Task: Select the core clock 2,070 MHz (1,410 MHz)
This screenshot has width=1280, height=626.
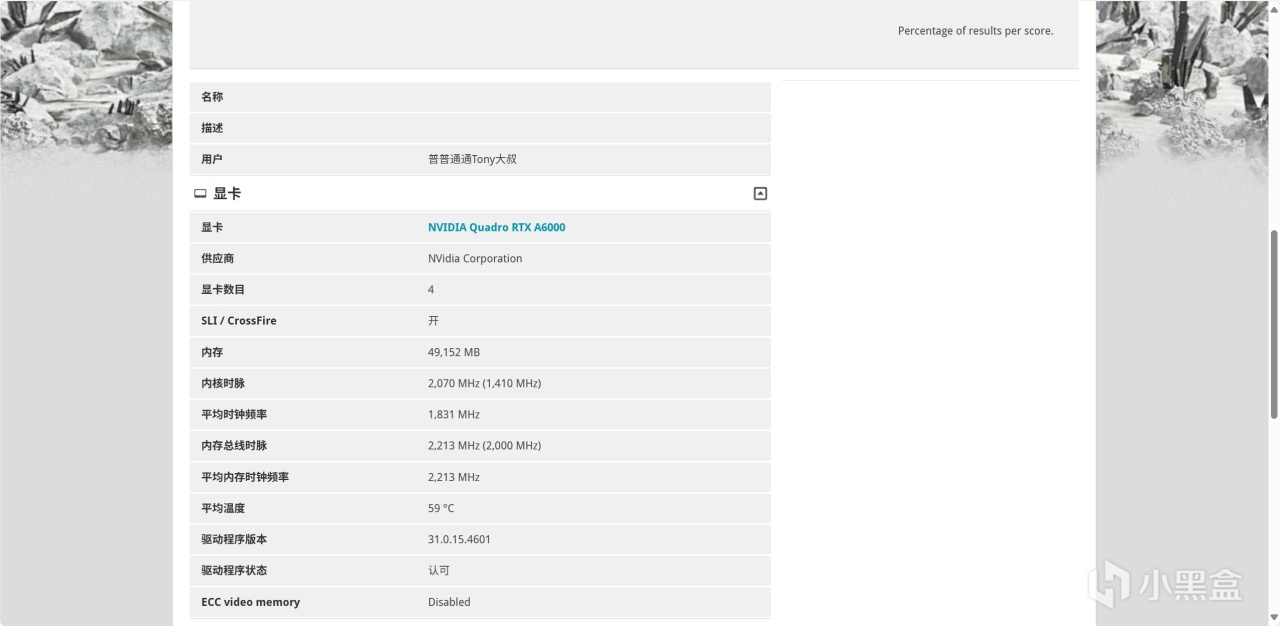Action: pos(484,383)
